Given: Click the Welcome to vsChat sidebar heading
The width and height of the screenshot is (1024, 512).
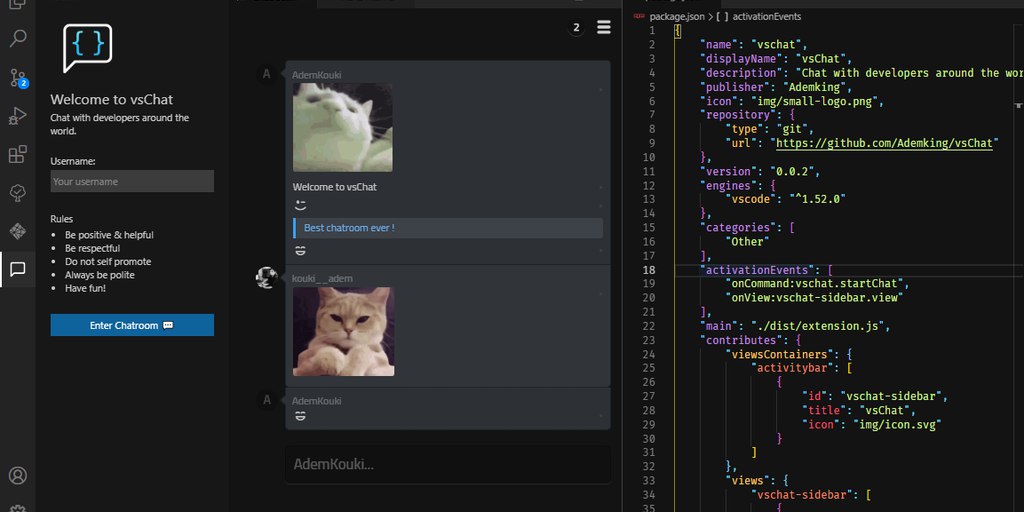Looking at the screenshot, I should [x=112, y=100].
